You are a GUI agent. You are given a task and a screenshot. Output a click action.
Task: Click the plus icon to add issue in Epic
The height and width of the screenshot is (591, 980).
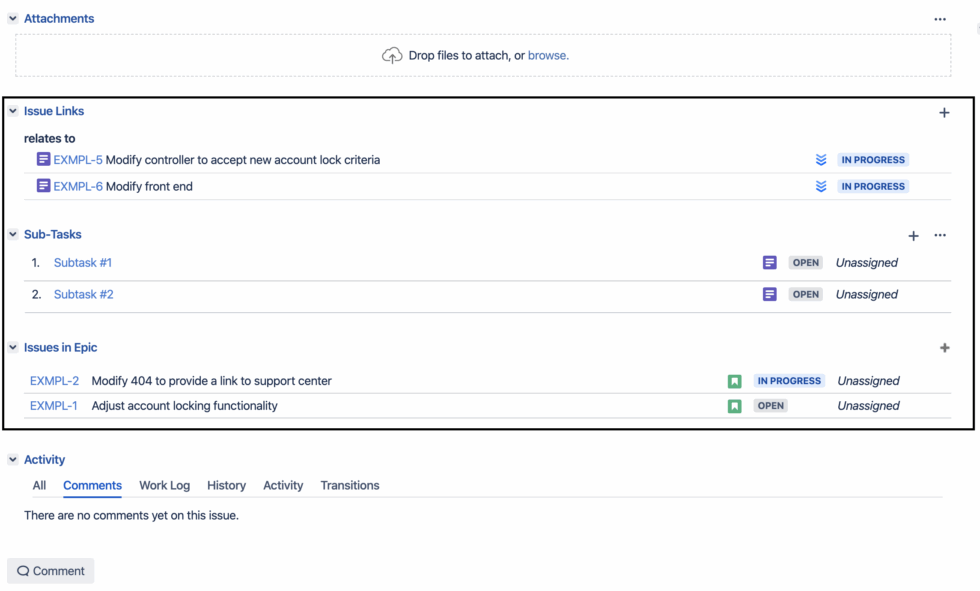[x=944, y=347]
